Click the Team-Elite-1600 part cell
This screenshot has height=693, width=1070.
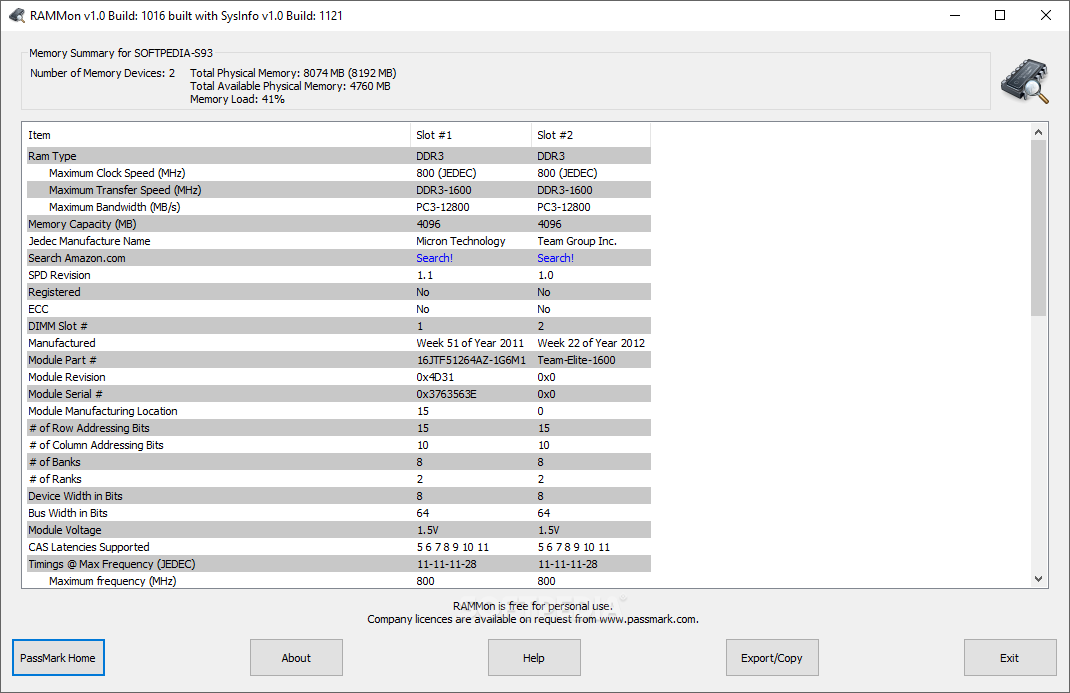pyautogui.click(x=576, y=360)
